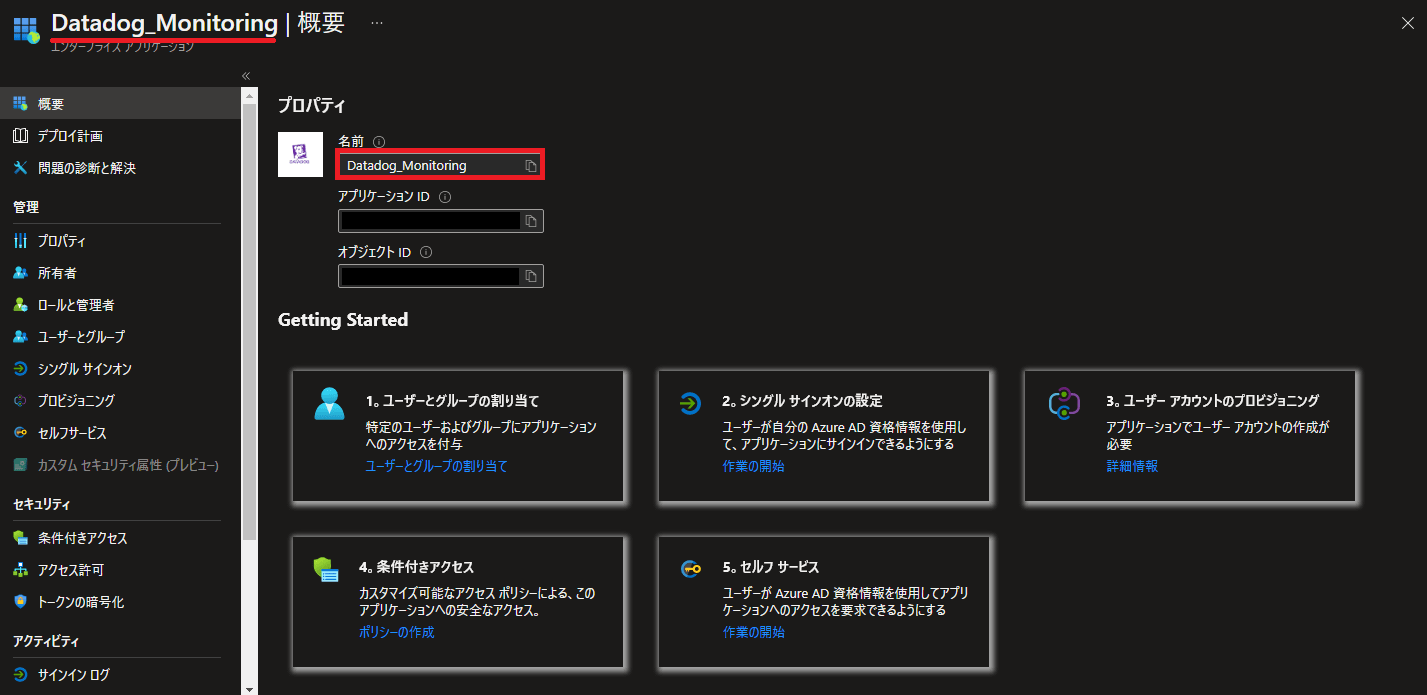
Task: Click the ロールと管理者 icon
Action: [x=20, y=305]
